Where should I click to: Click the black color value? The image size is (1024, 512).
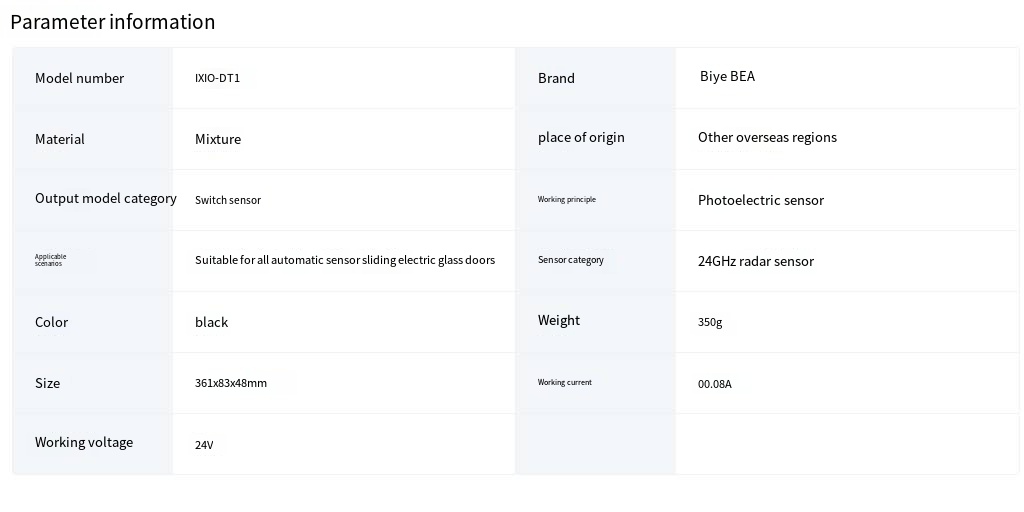[x=211, y=322]
